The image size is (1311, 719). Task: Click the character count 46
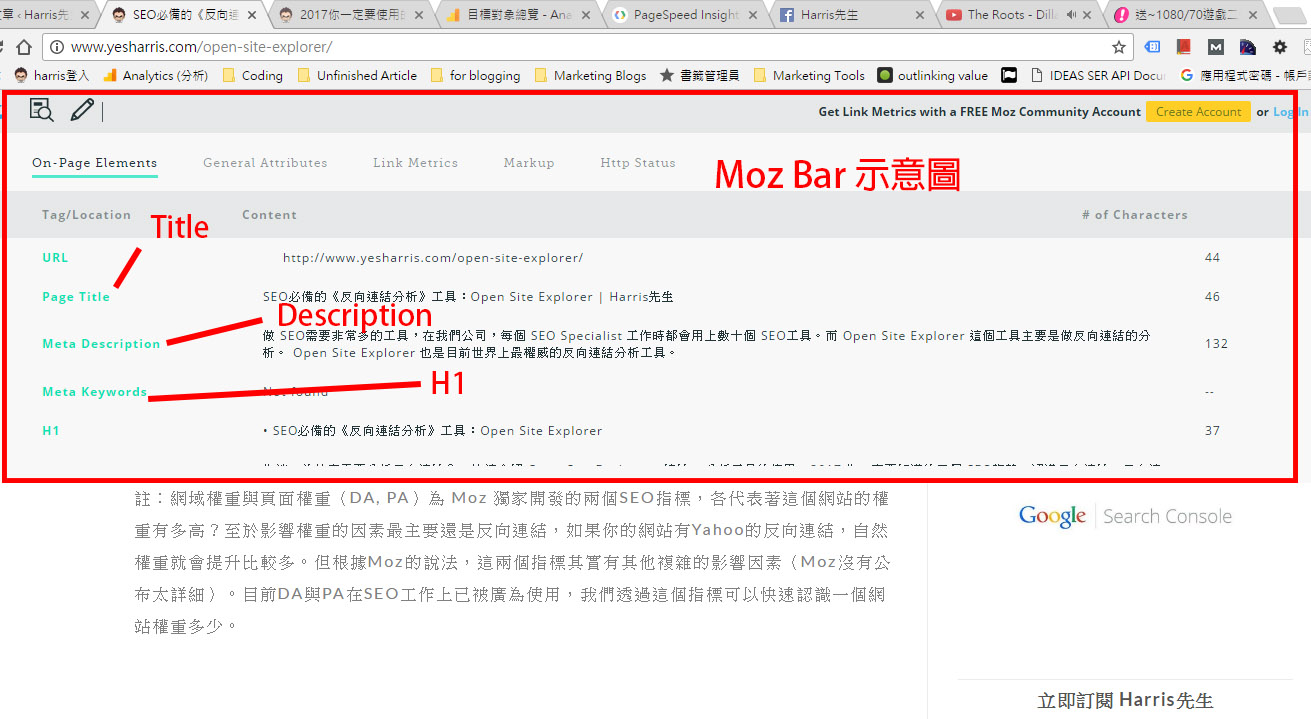(1212, 297)
